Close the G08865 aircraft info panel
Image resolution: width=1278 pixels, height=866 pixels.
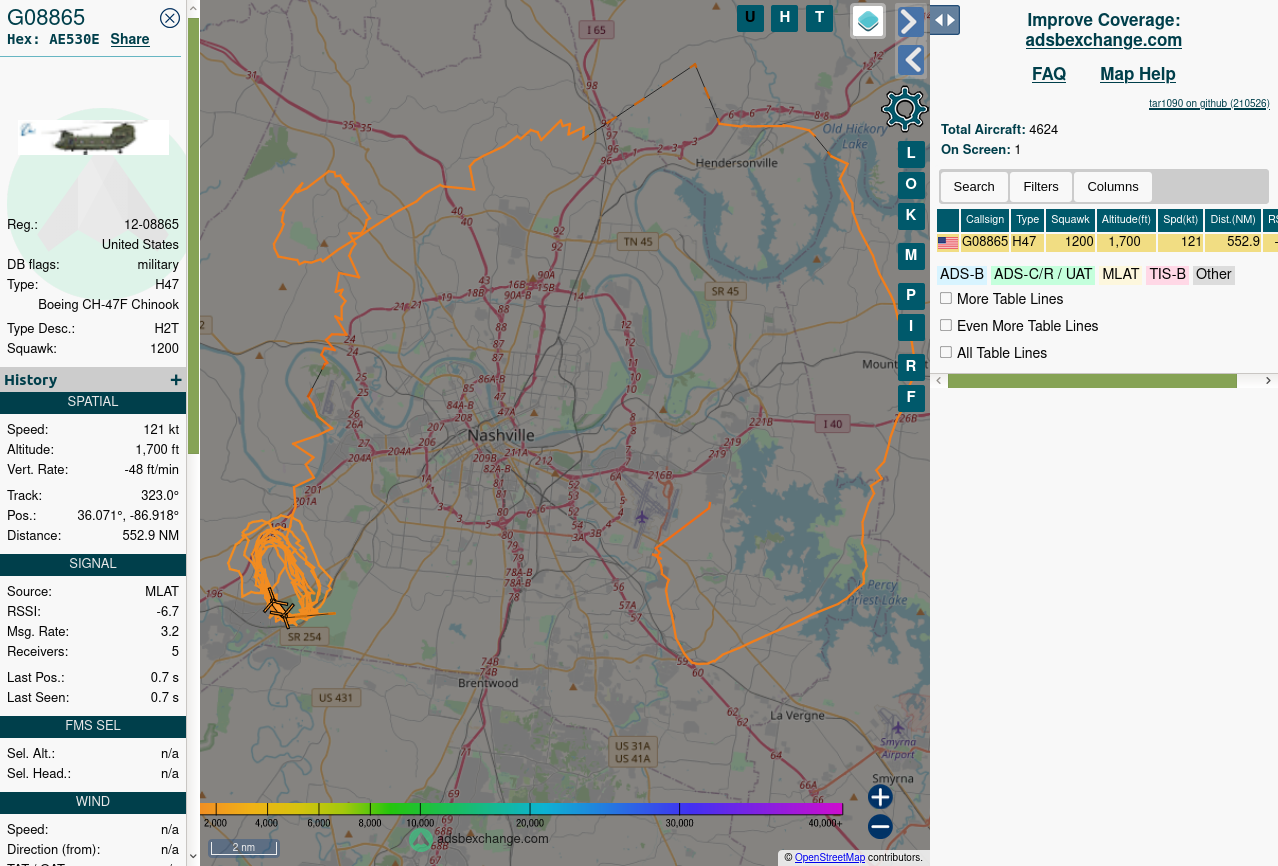[x=170, y=17]
